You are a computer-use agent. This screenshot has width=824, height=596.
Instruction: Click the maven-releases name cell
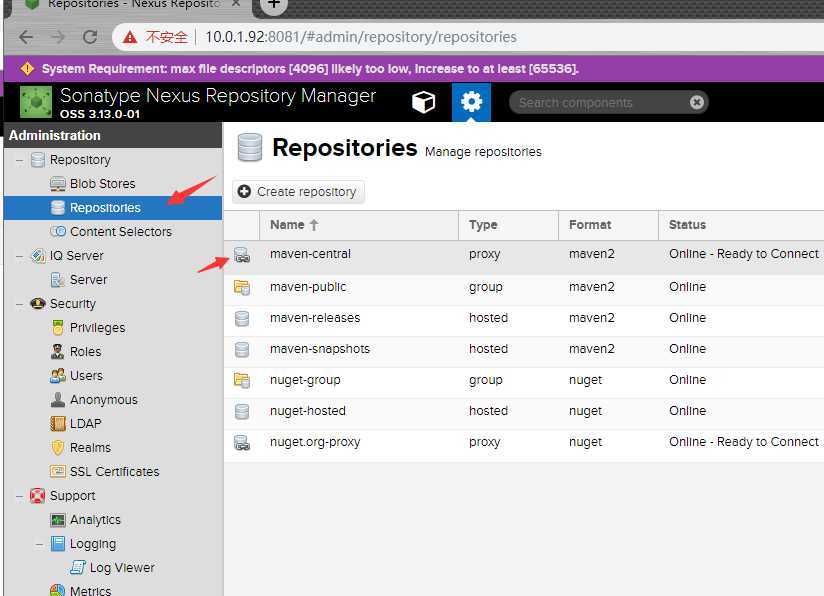point(315,318)
